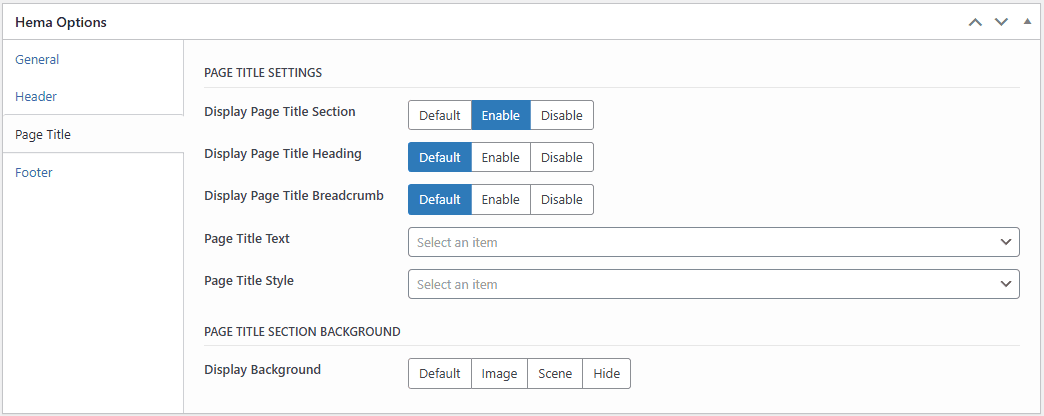Disable Display Page Title Heading

[x=561, y=157]
